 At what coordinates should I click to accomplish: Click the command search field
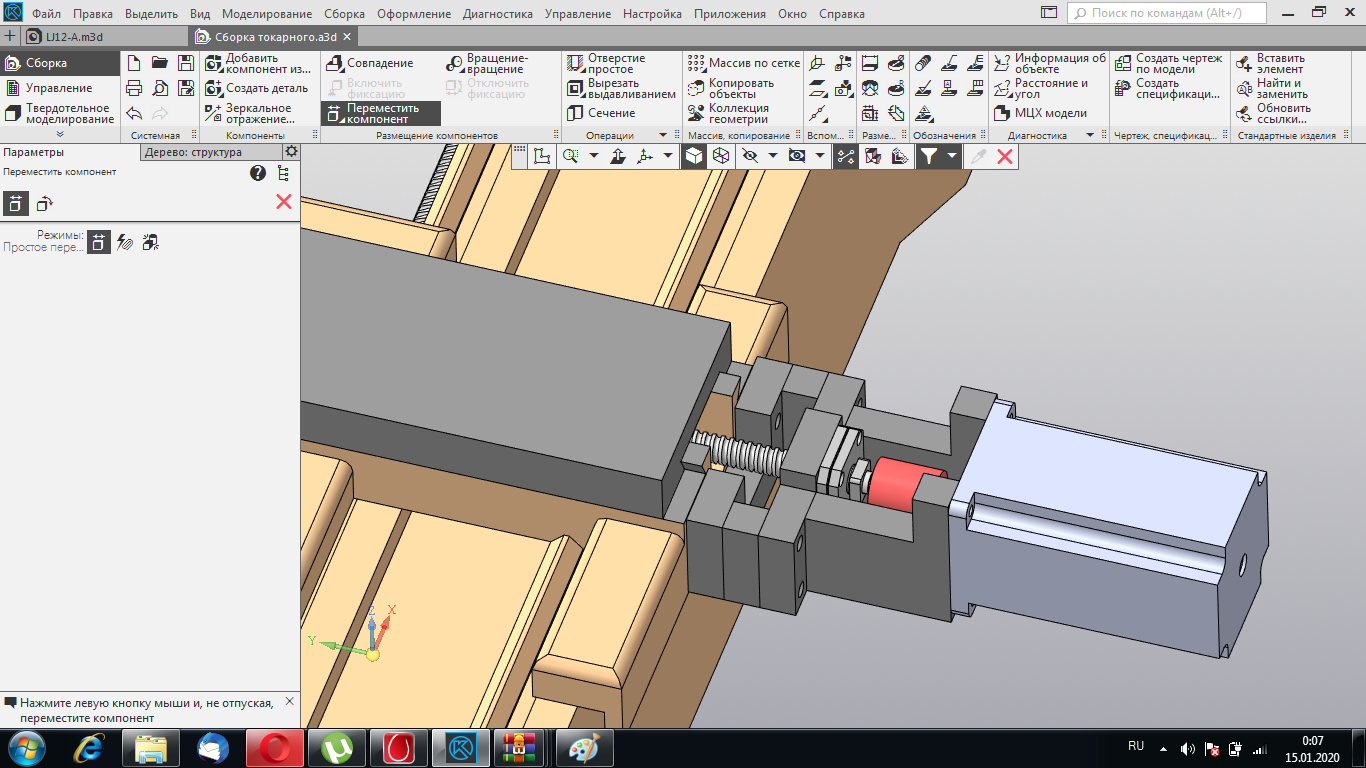click(x=1166, y=13)
